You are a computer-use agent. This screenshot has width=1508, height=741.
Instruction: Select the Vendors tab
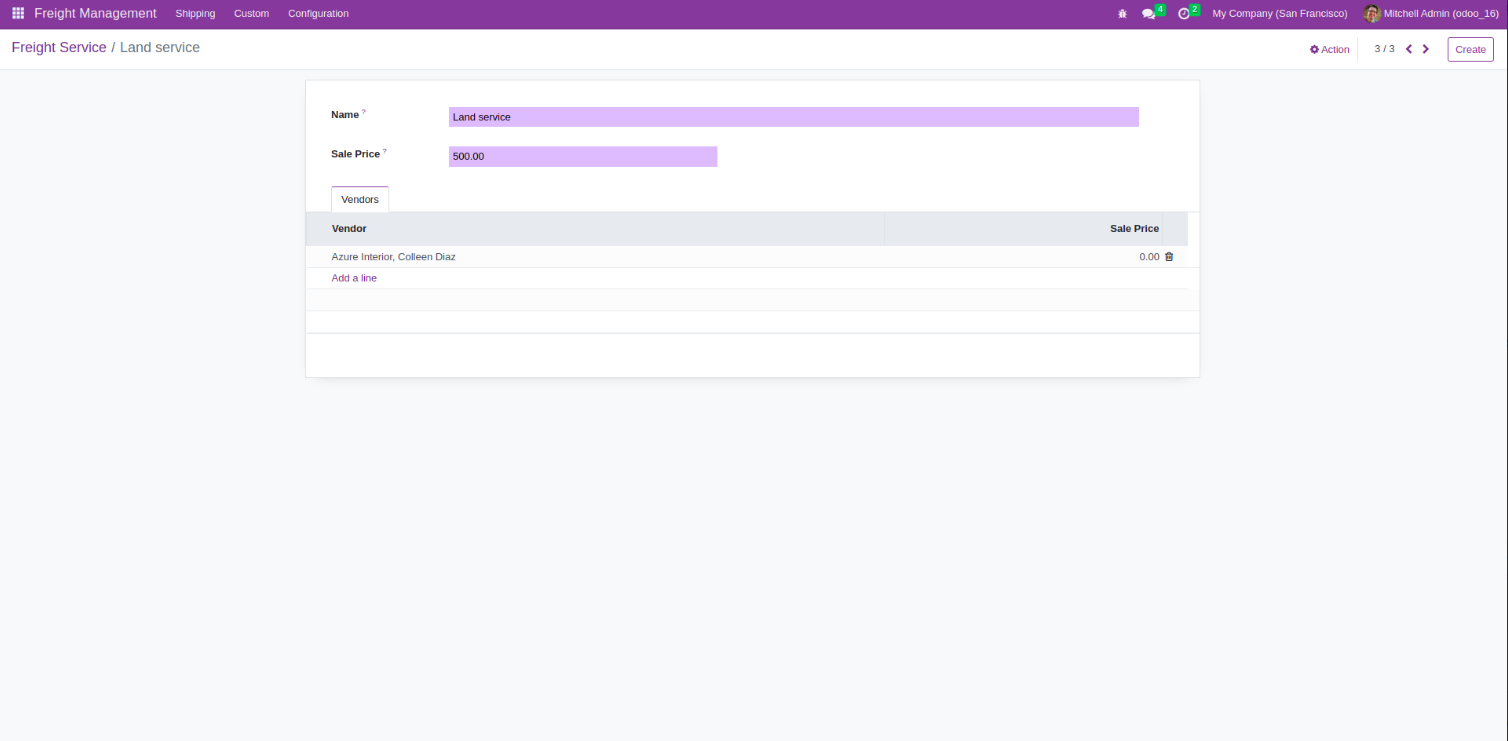pyautogui.click(x=360, y=199)
